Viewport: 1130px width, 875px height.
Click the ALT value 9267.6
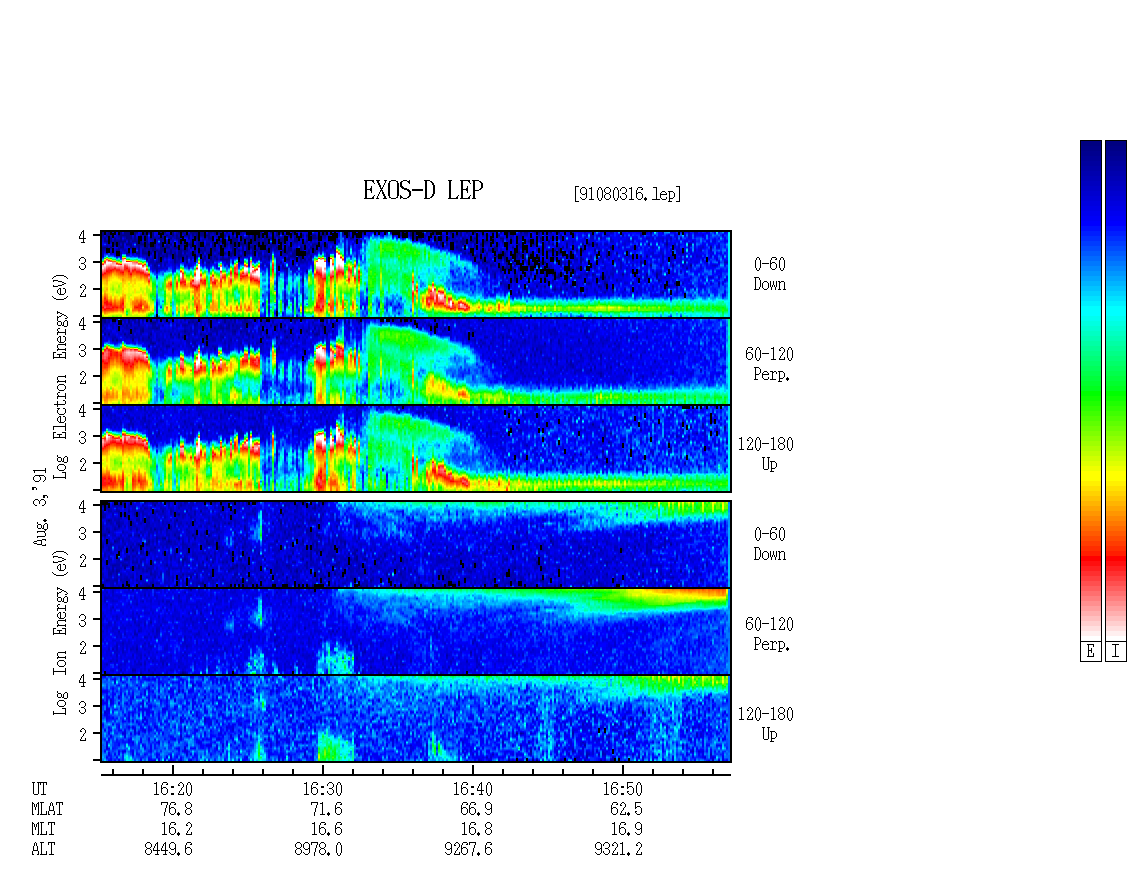[468, 849]
